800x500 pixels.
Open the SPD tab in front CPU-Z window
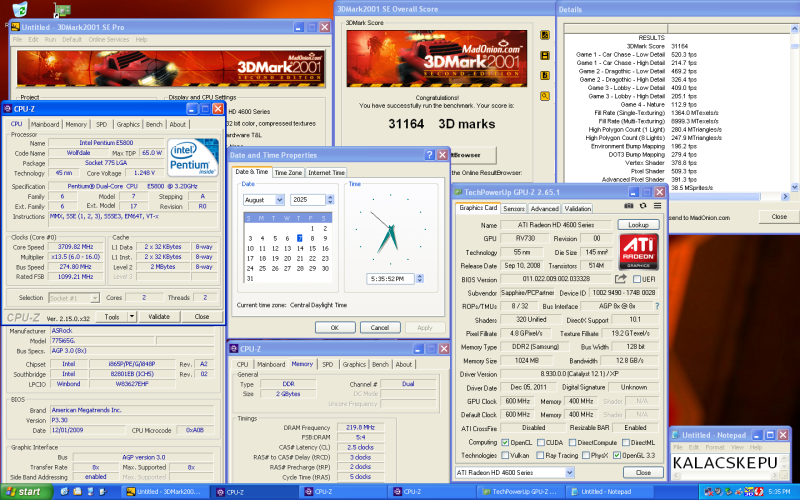pos(102,124)
